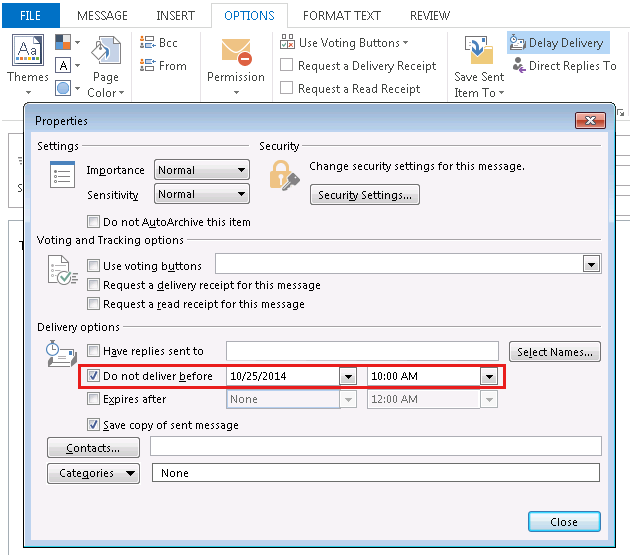Click the Categories field showing None
This screenshot has height=557, width=632.
click(x=376, y=472)
